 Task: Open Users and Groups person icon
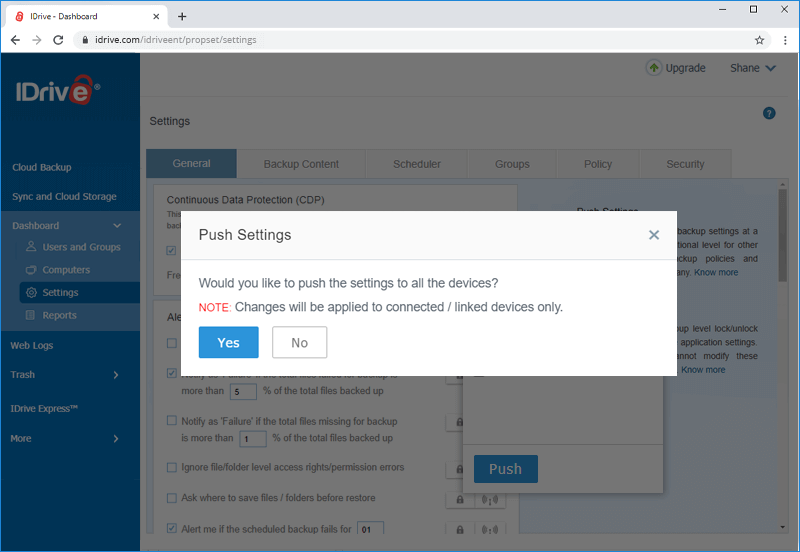point(31,247)
